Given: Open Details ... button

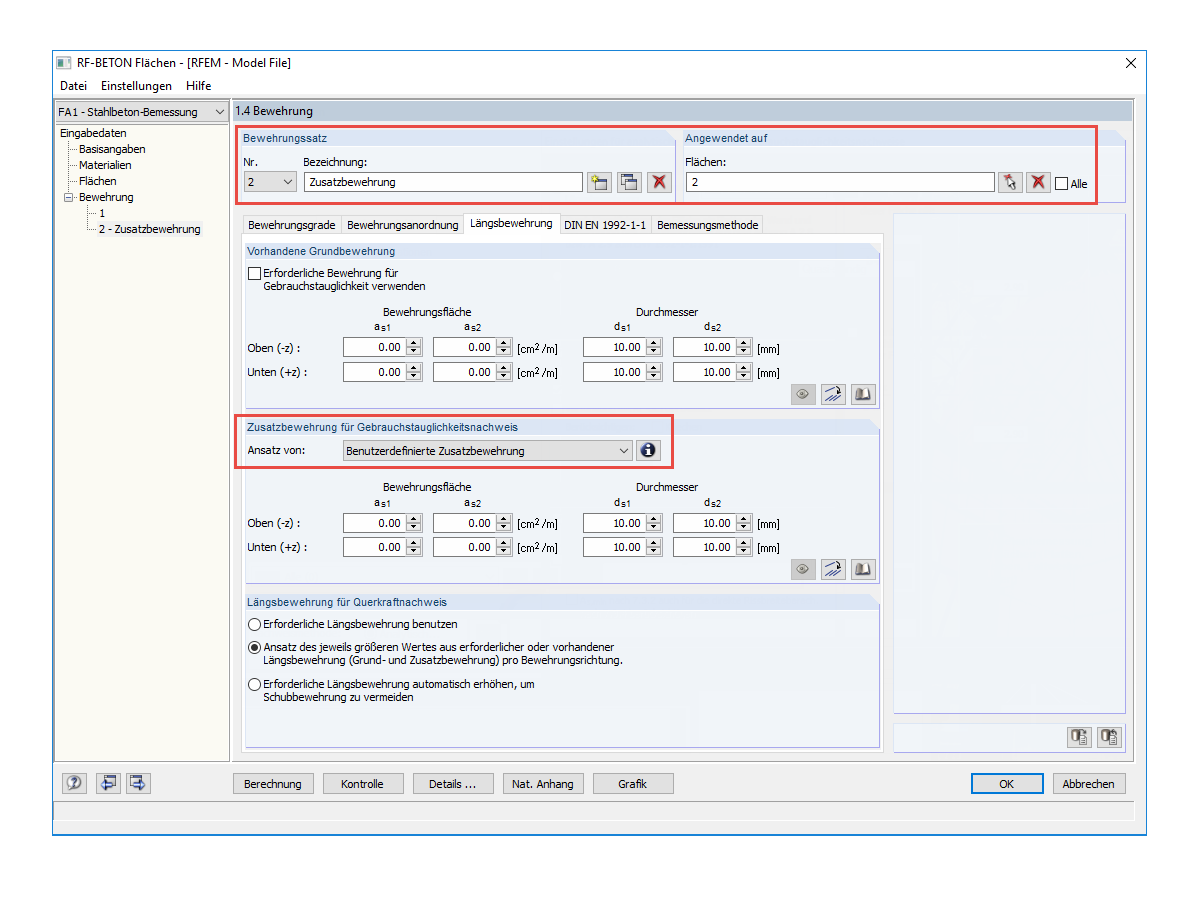Looking at the screenshot, I should click(453, 784).
